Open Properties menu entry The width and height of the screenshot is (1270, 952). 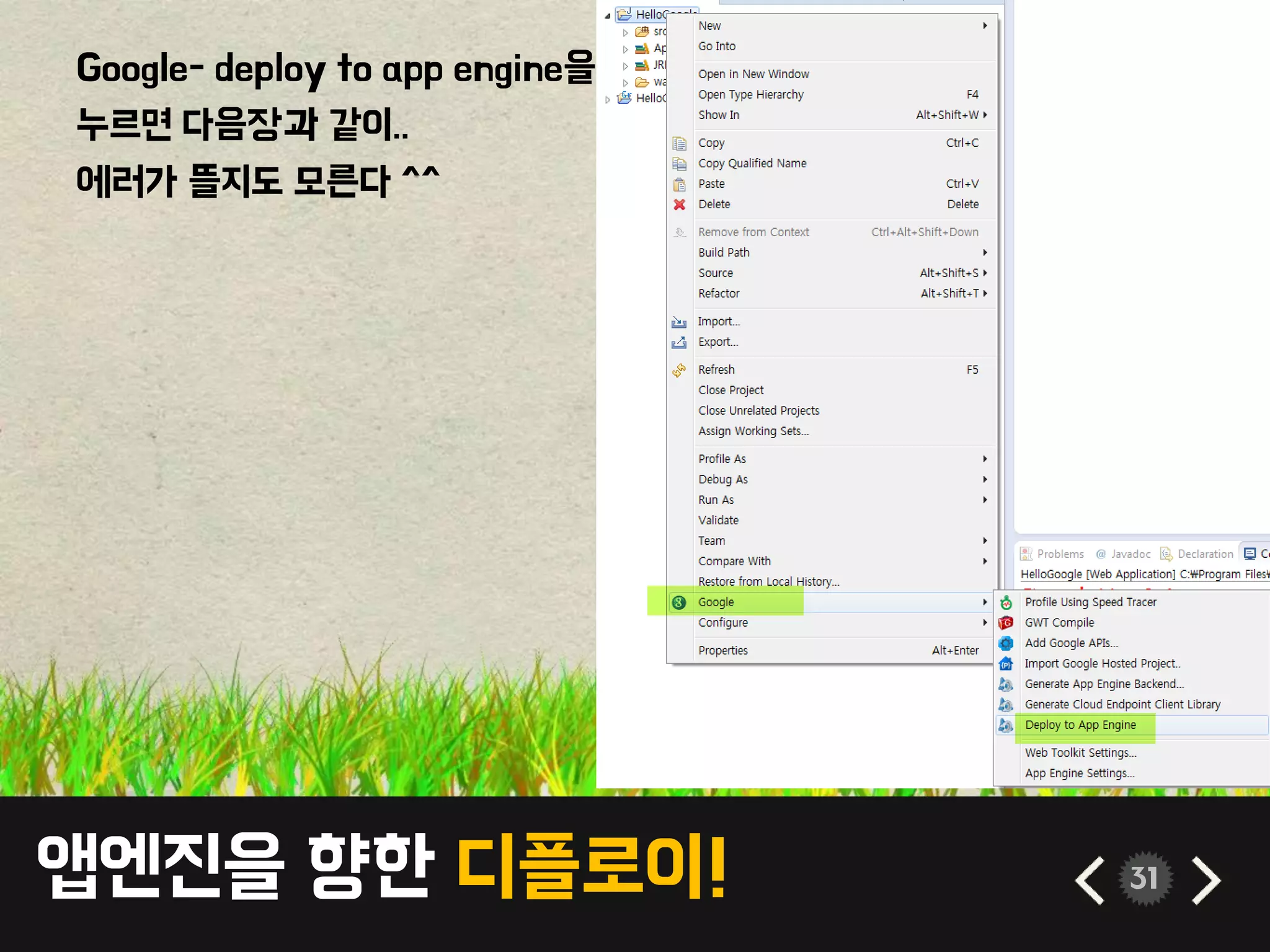click(832, 651)
